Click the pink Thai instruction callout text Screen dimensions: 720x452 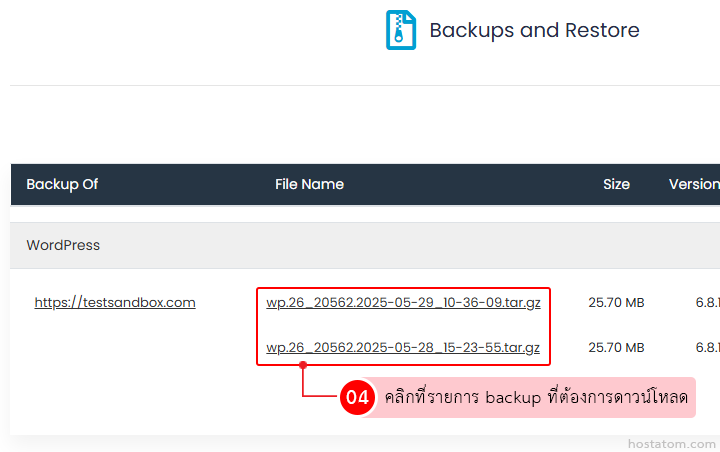click(536, 397)
